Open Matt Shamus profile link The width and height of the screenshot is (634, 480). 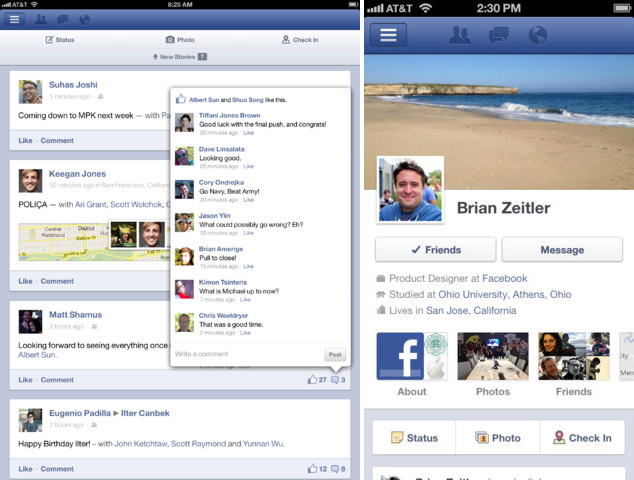pos(76,314)
